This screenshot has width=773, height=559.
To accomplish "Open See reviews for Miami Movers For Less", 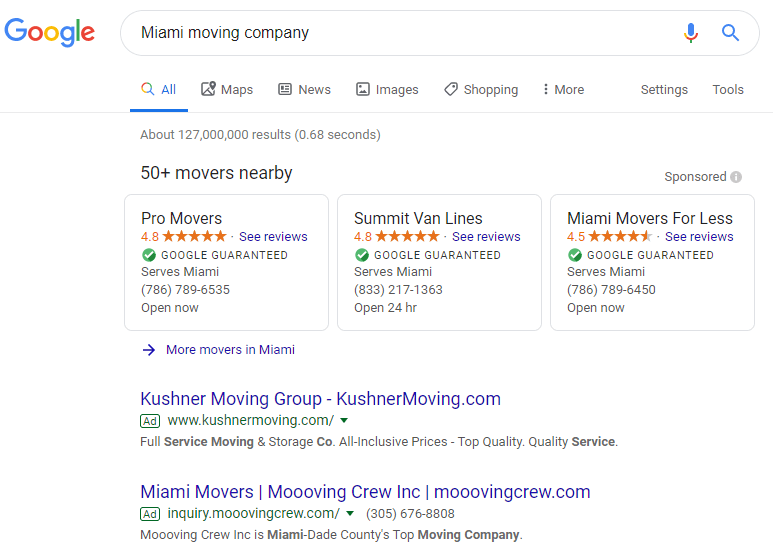I will [699, 237].
